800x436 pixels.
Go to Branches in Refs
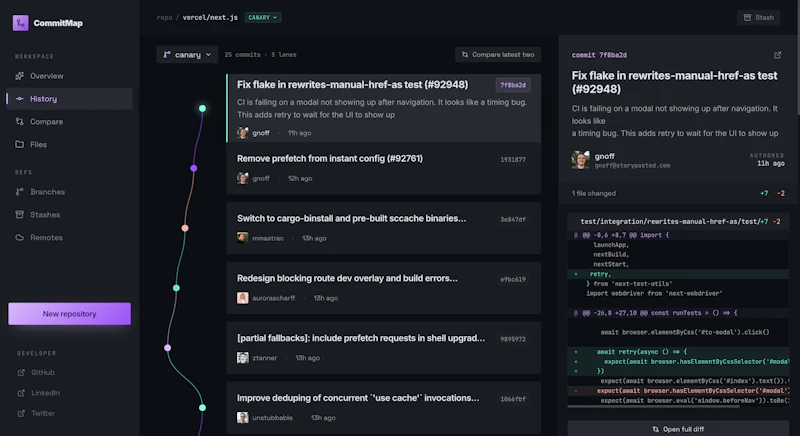(x=70, y=192)
